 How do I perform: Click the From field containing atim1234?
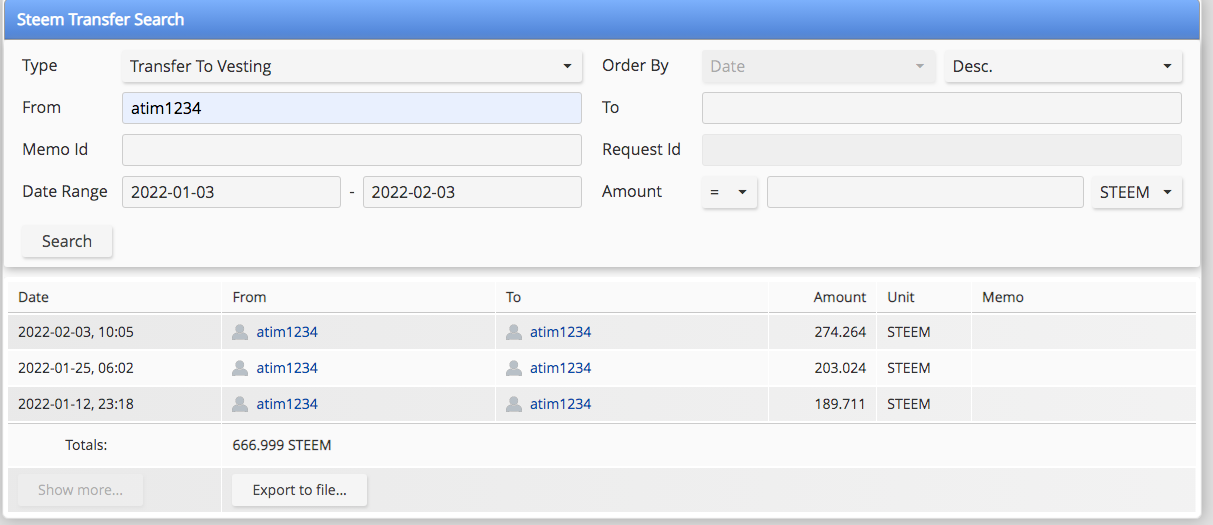(x=351, y=108)
